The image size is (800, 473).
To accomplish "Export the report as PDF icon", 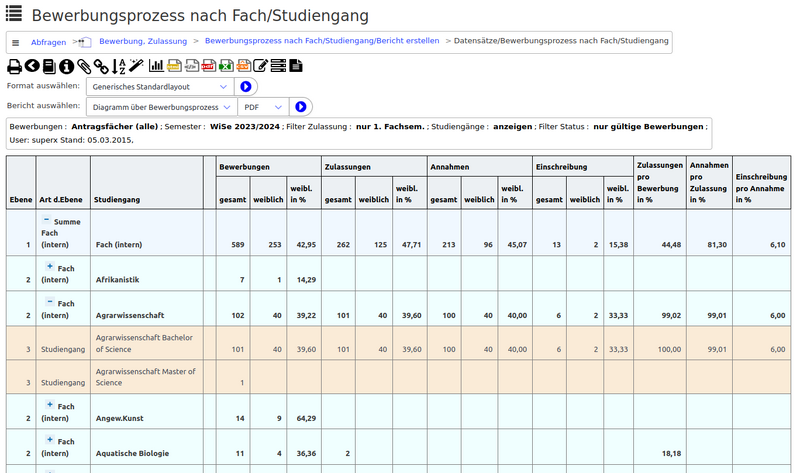I will point(208,65).
